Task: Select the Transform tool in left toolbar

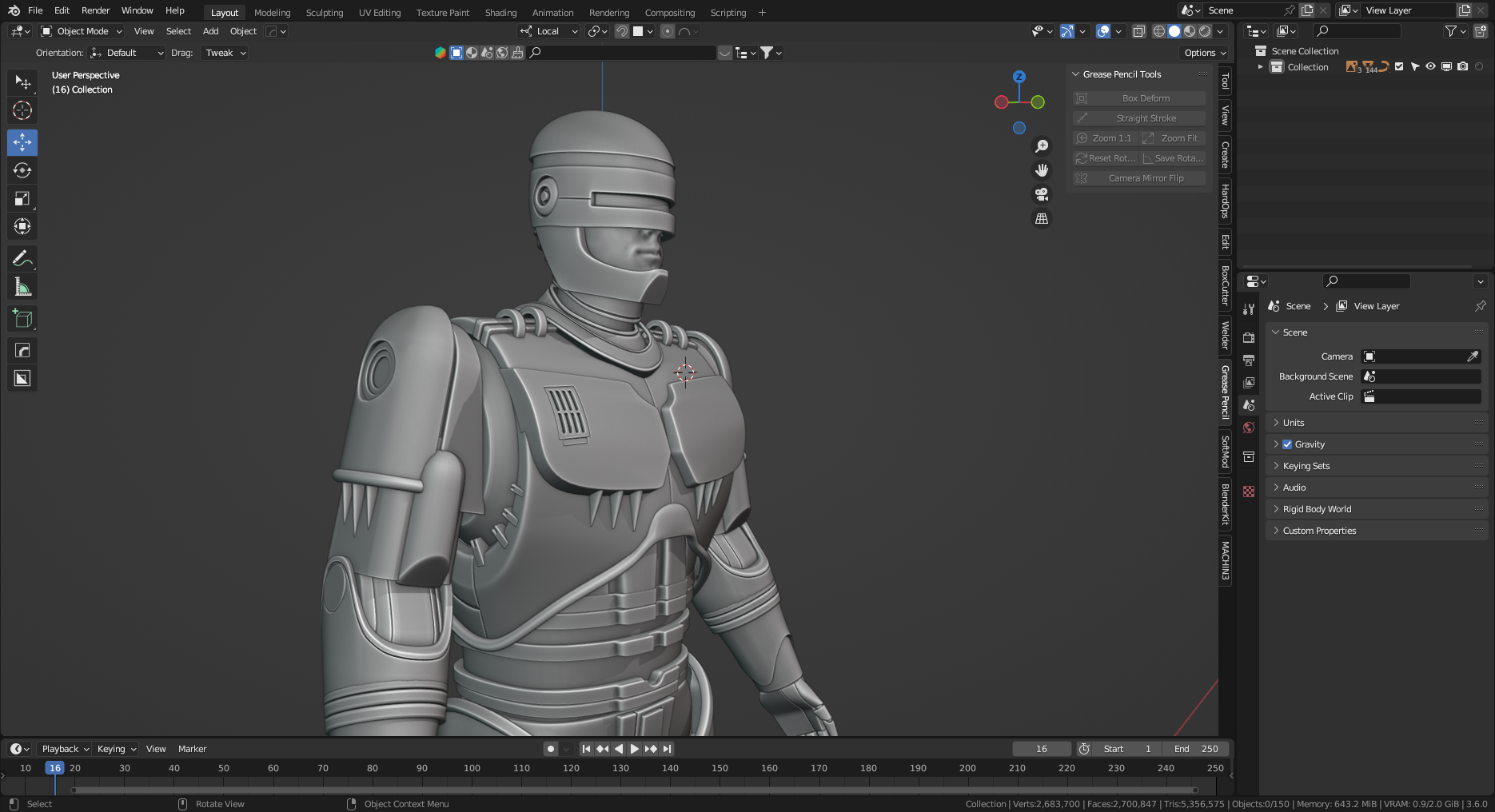Action: pyautogui.click(x=22, y=226)
